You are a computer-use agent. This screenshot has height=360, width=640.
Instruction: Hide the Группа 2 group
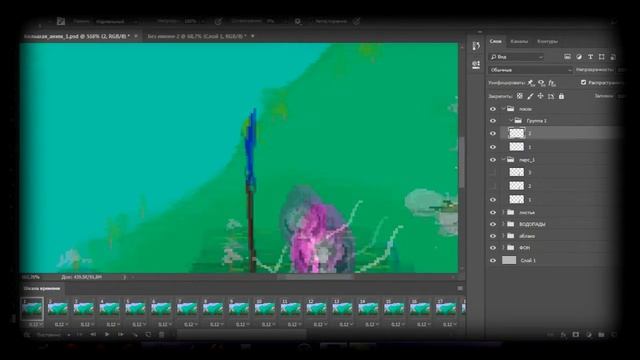(x=493, y=121)
